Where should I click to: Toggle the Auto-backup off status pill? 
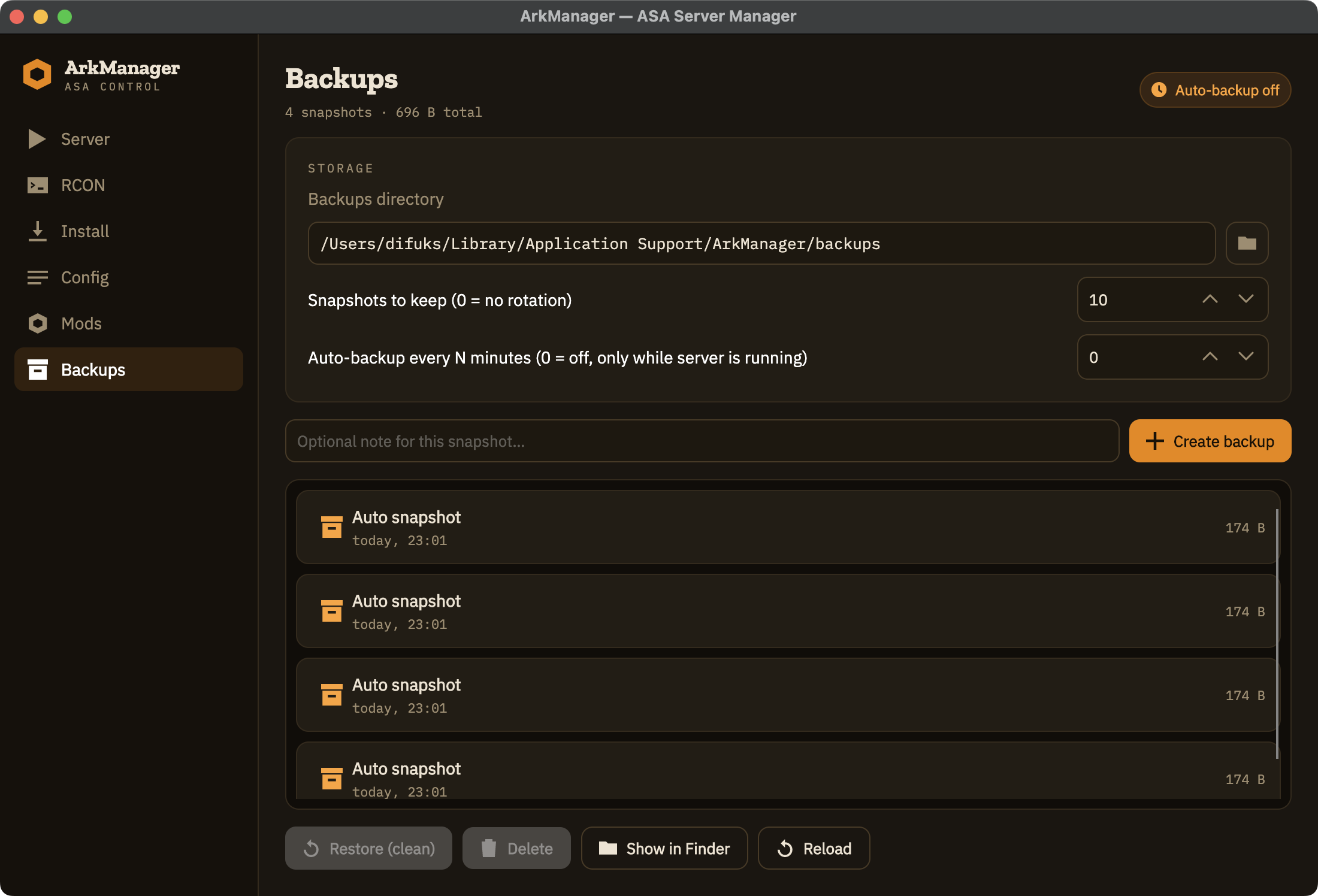(x=1215, y=90)
